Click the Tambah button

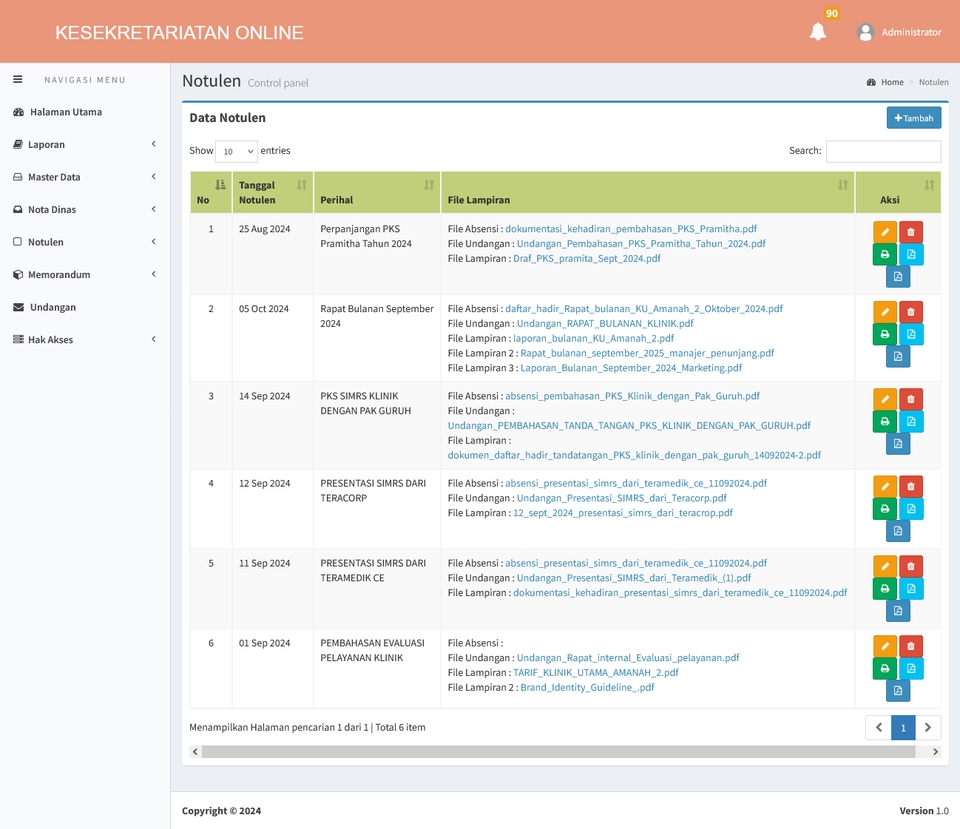[x=913, y=118]
